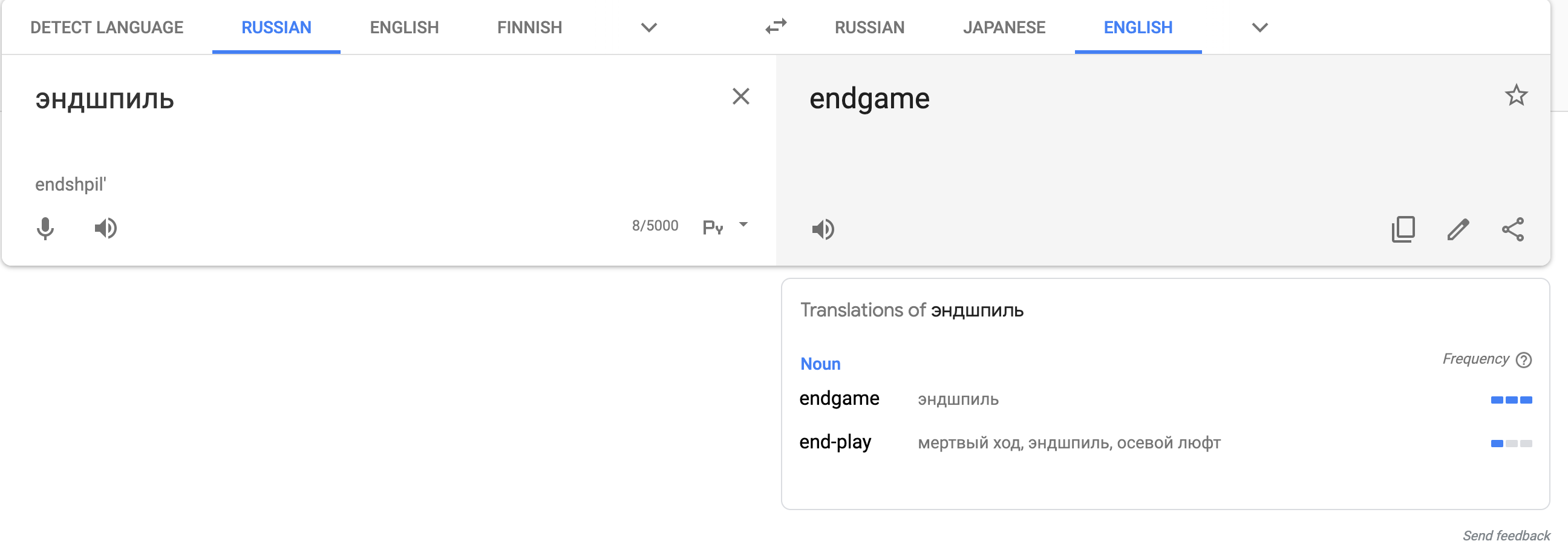Choose Japanese as target language
Screen dimensions: 1568x544
click(x=1004, y=27)
